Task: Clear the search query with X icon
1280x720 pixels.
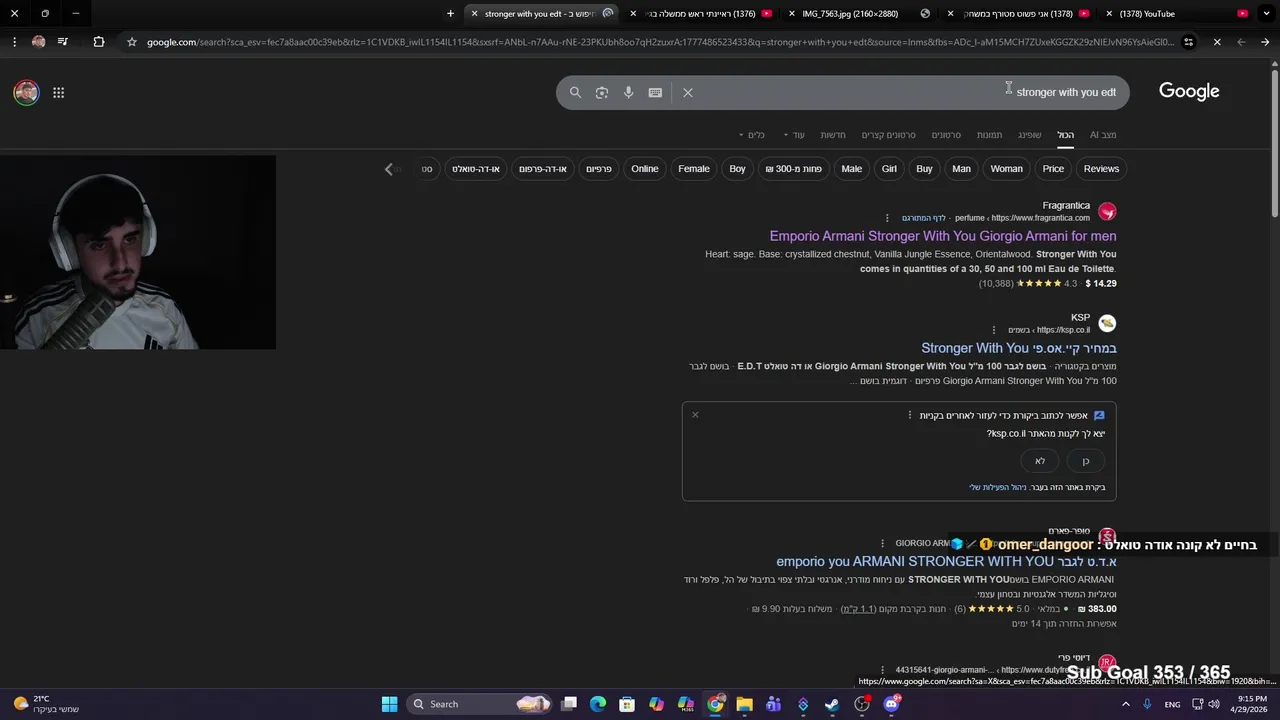Action: (688, 92)
